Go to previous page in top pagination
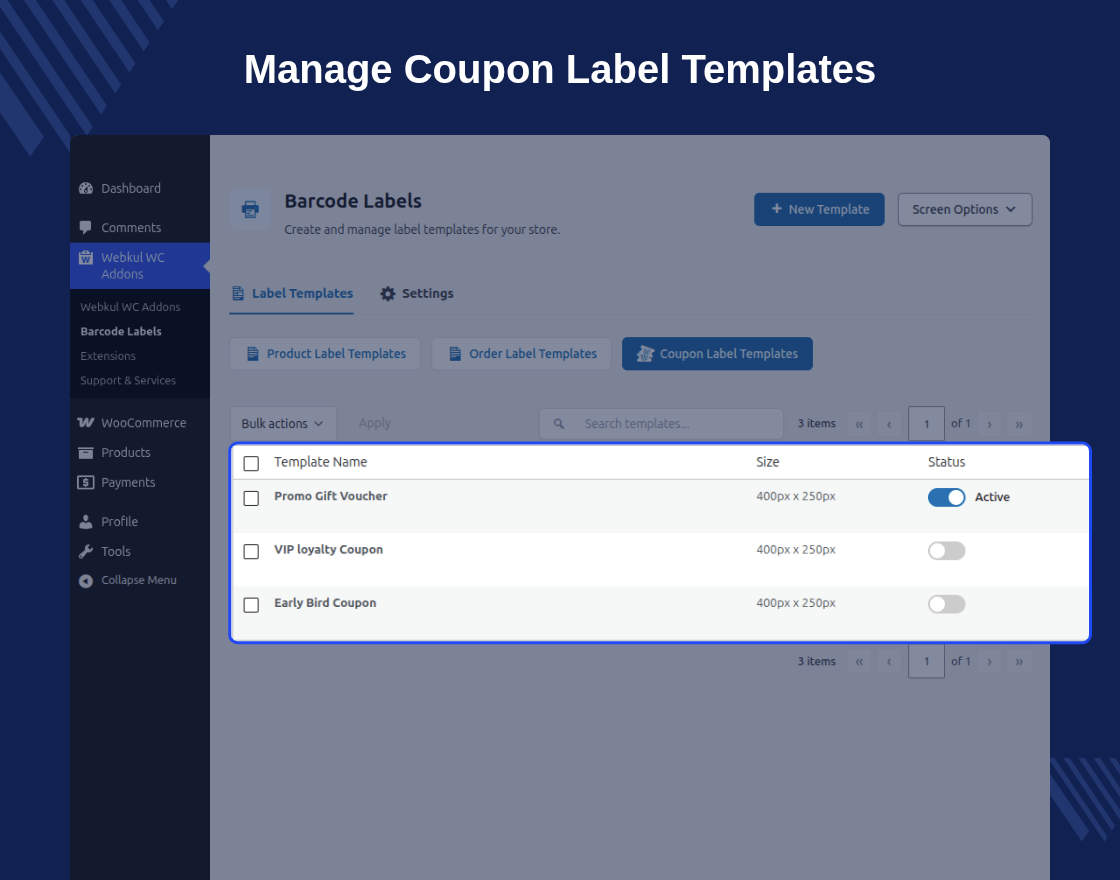 (x=889, y=424)
